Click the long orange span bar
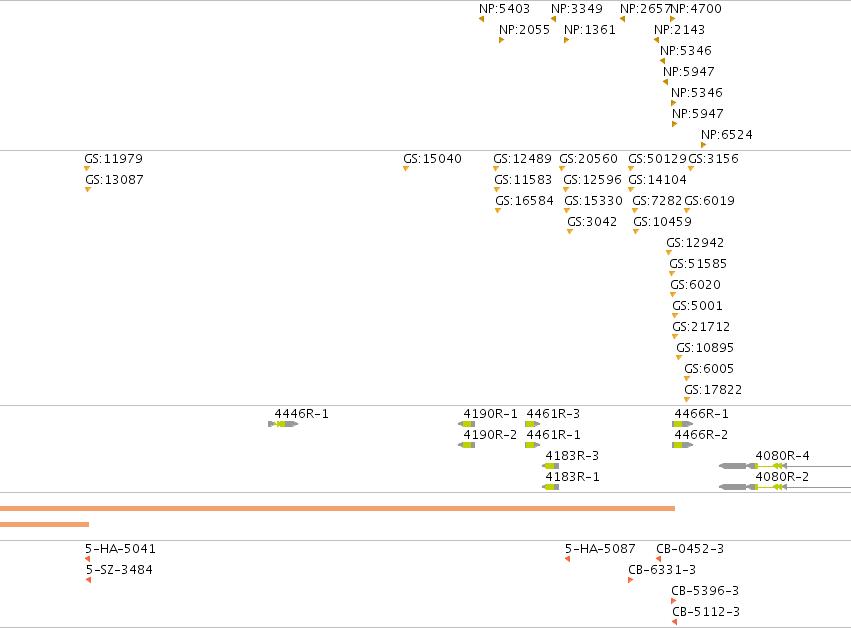Viewport: 851px width, 628px height. (x=338, y=509)
